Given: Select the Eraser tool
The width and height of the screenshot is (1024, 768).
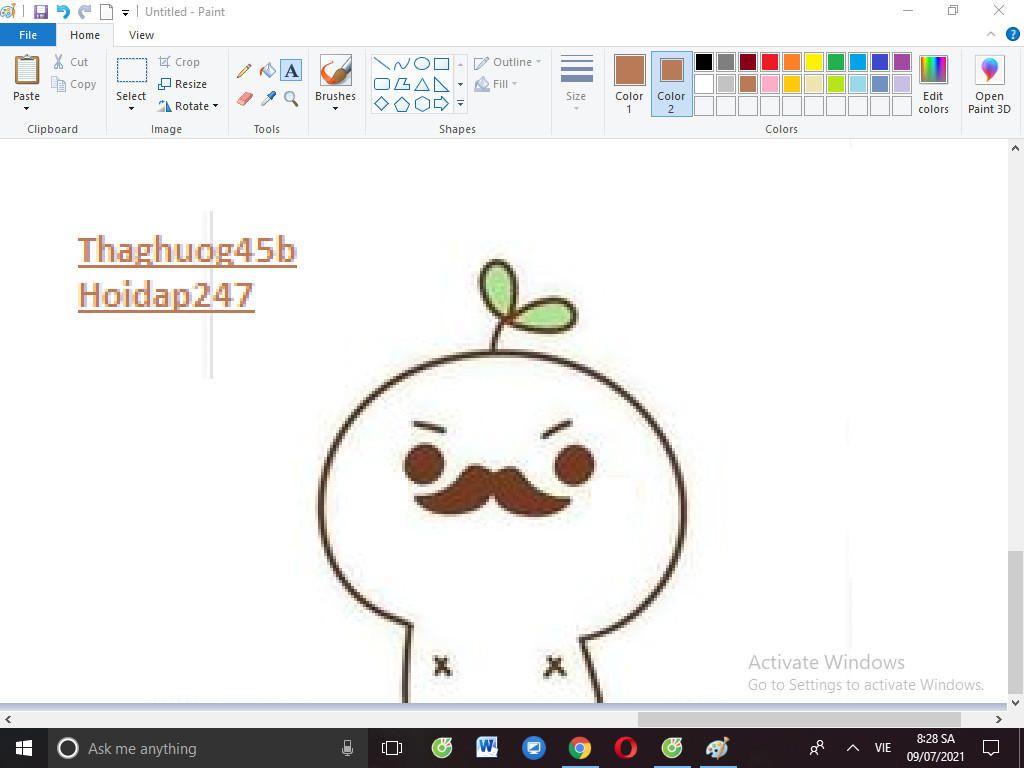Looking at the screenshot, I should tap(244, 99).
